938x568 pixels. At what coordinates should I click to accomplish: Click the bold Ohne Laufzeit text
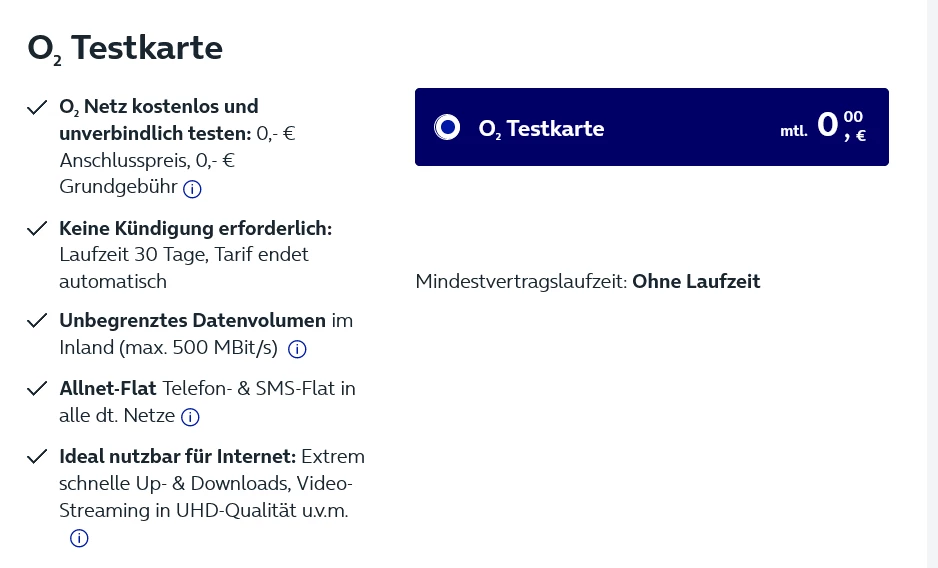click(x=696, y=281)
